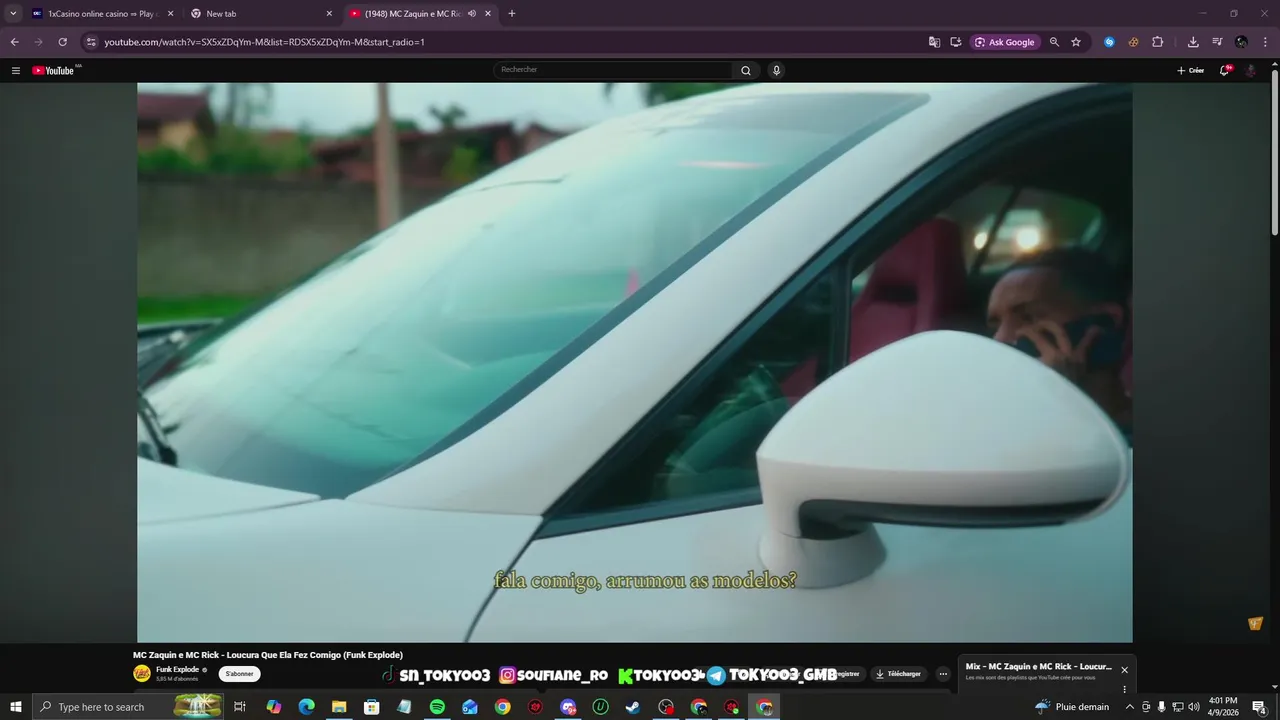Click the Ask Google button
This screenshot has height=720, width=1280.
click(1005, 42)
